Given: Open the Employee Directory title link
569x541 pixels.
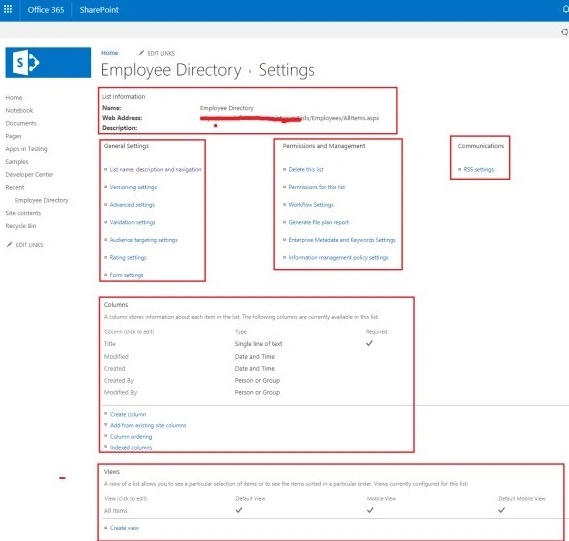Looking at the screenshot, I should (x=171, y=70).
